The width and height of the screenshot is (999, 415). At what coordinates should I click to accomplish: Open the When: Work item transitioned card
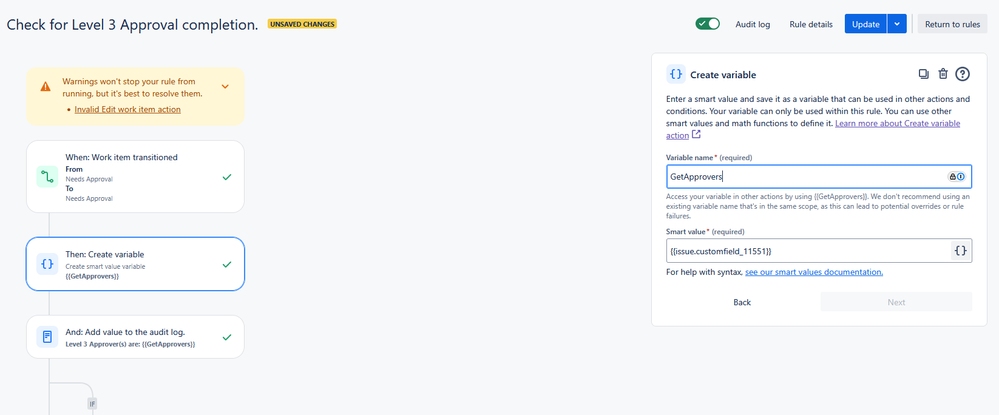tap(135, 177)
